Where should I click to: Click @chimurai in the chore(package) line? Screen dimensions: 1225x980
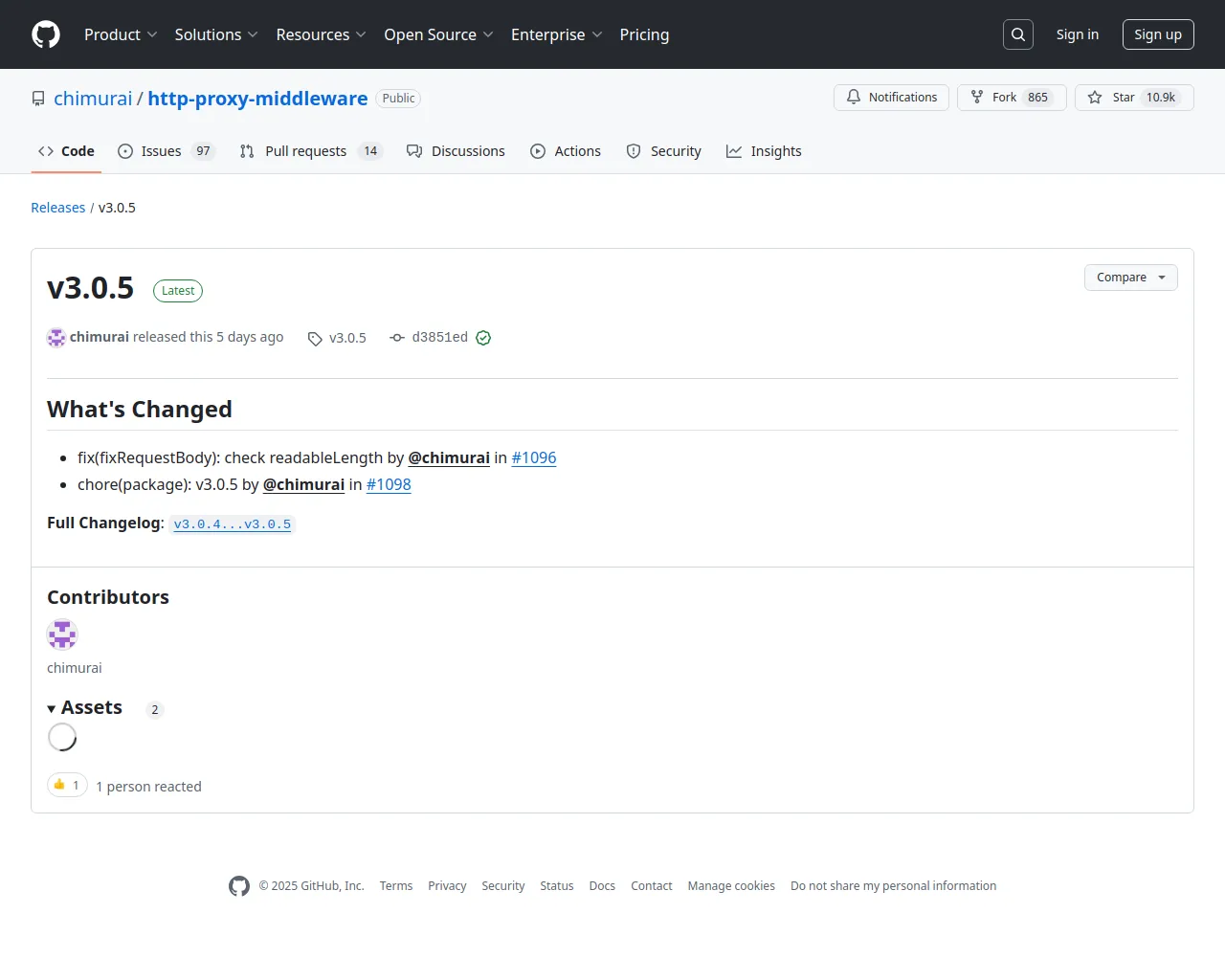click(303, 484)
